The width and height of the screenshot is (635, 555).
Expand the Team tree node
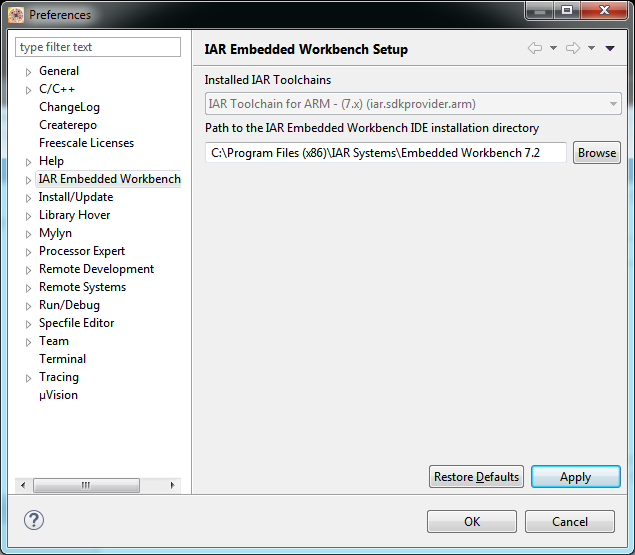pyautogui.click(x=28, y=342)
